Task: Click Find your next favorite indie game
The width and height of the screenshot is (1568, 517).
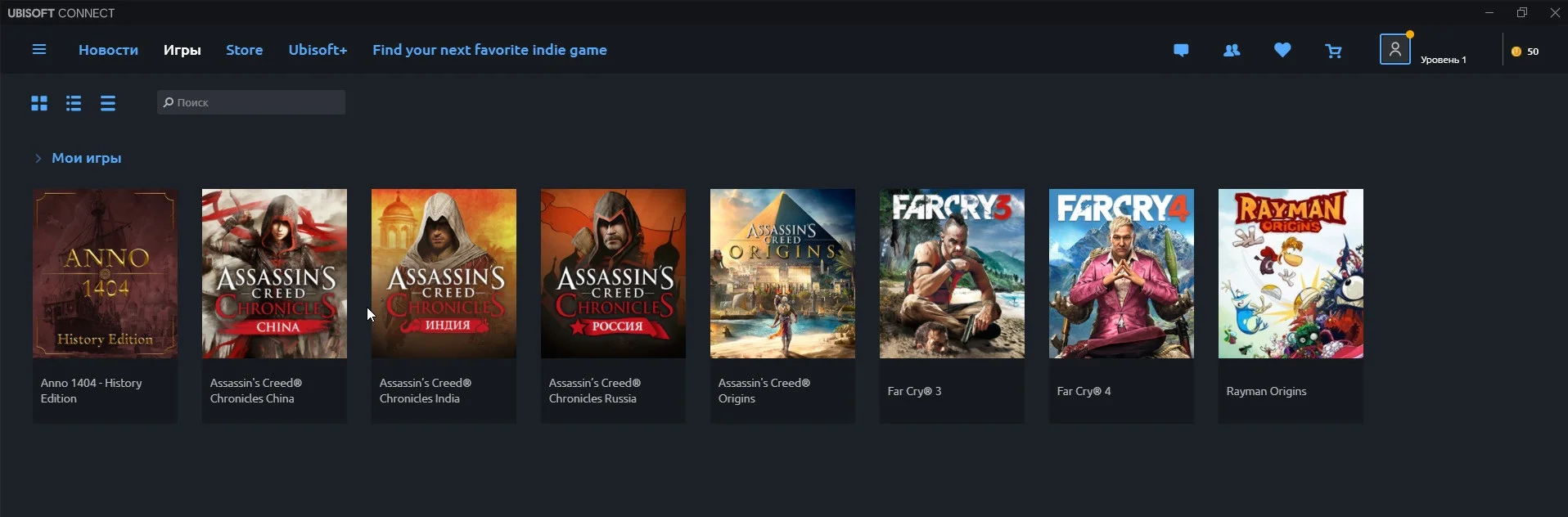Action: coord(489,50)
